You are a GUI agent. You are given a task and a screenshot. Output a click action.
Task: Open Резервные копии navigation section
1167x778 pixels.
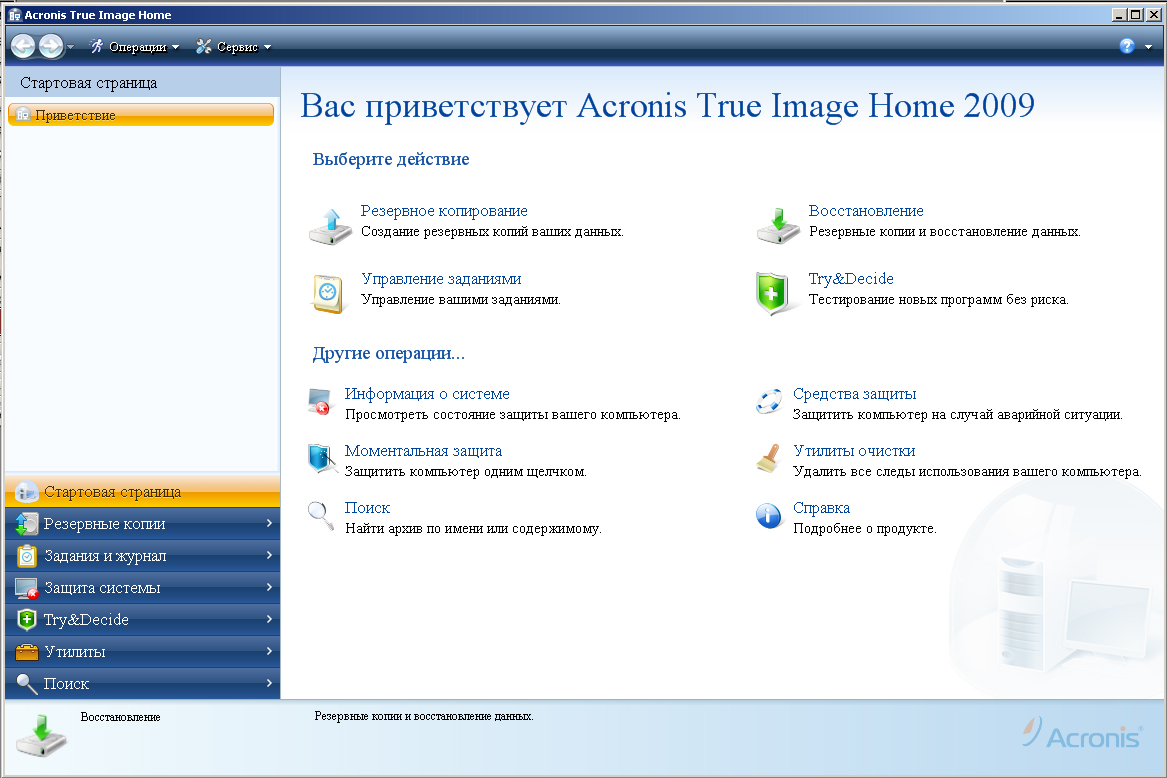click(142, 523)
